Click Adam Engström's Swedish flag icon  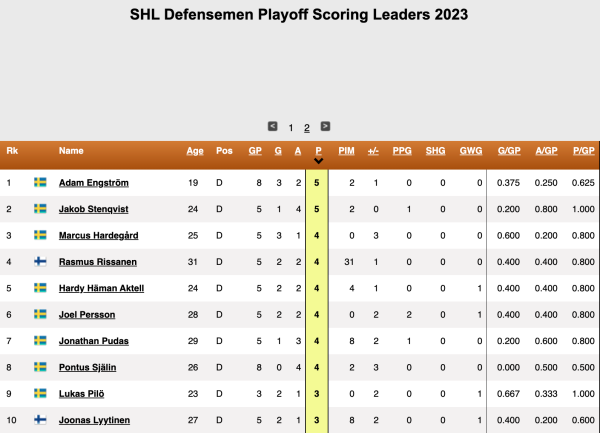point(40,183)
